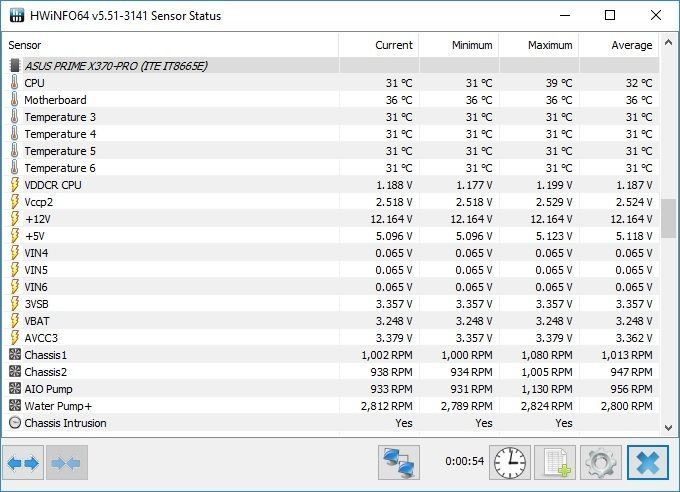
Task: Click the expand layout blue arrows button
Action: click(x=23, y=462)
